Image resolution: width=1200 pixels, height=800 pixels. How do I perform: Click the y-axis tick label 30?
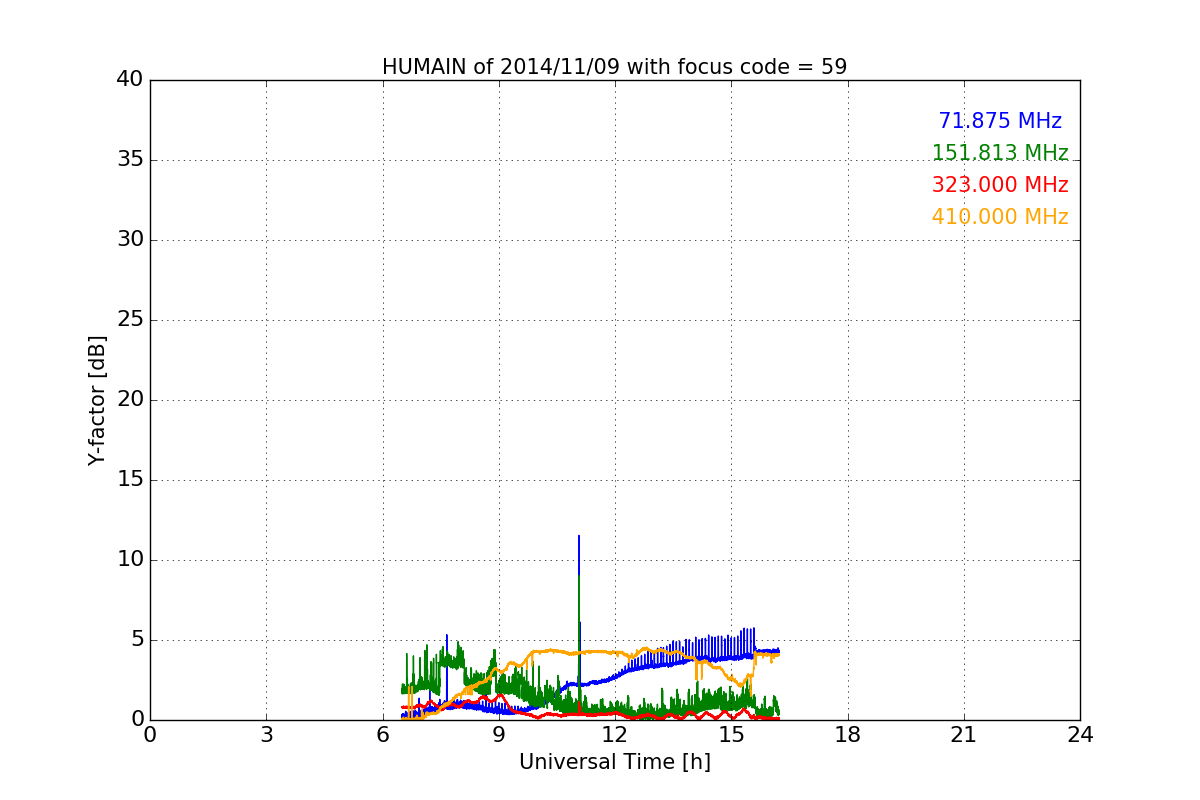click(x=130, y=240)
